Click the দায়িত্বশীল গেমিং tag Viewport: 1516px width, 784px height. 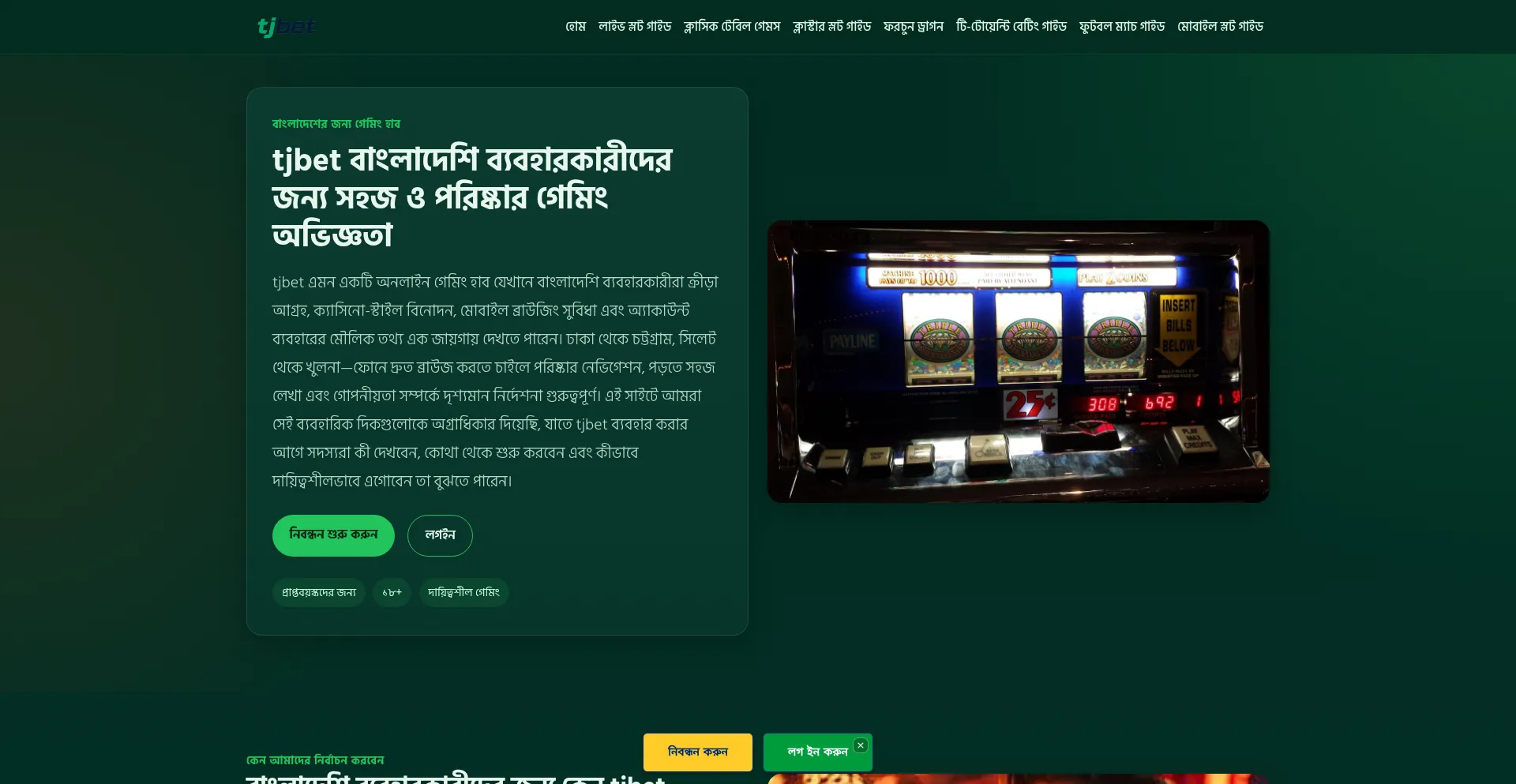pyautogui.click(x=463, y=592)
